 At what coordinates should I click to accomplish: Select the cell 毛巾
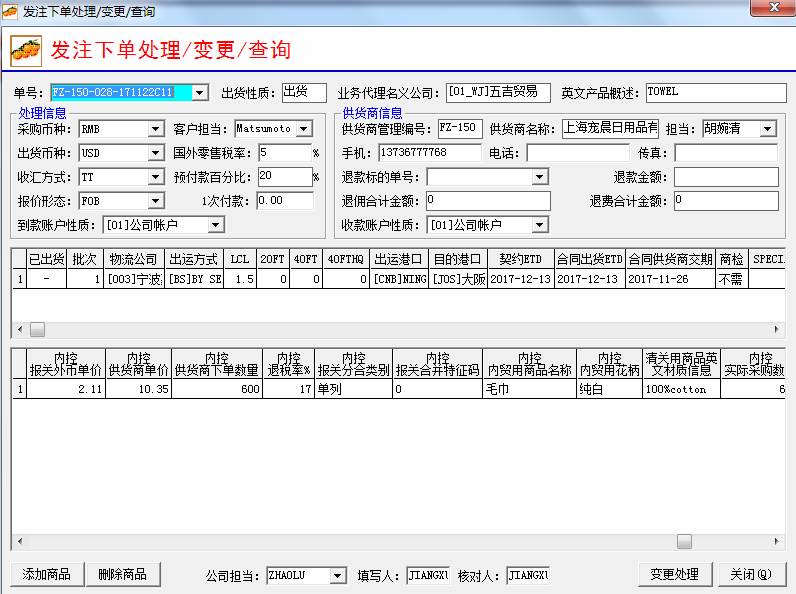(x=529, y=389)
